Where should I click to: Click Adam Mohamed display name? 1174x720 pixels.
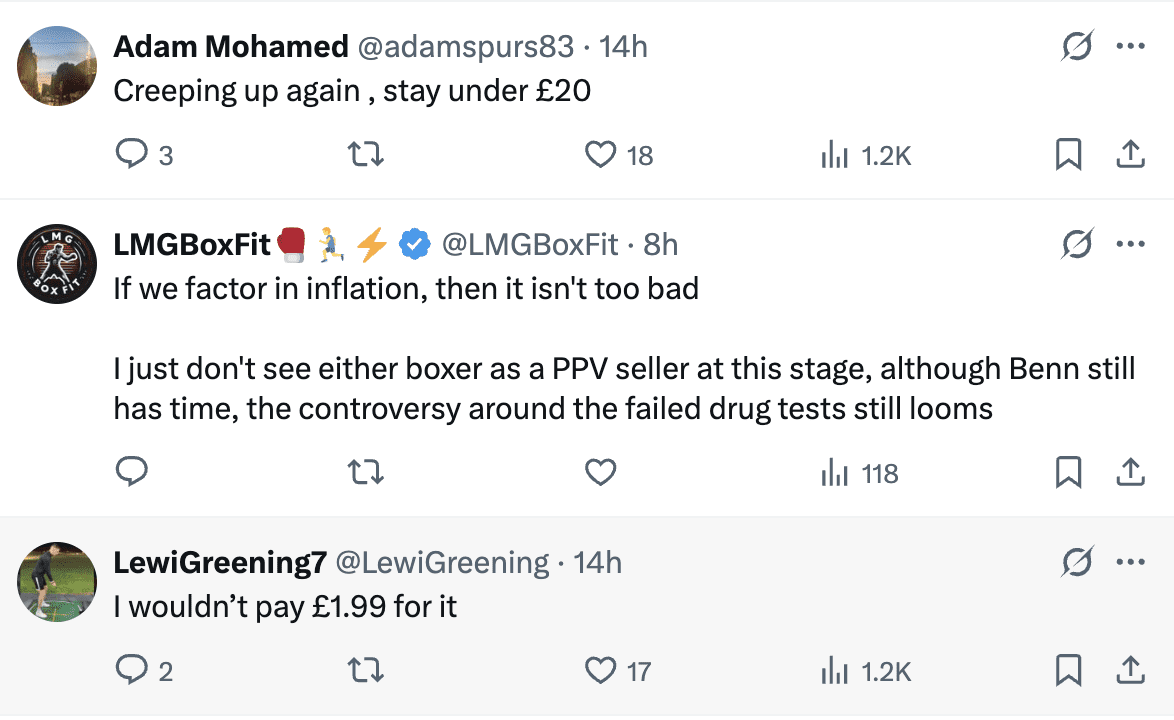click(x=230, y=46)
